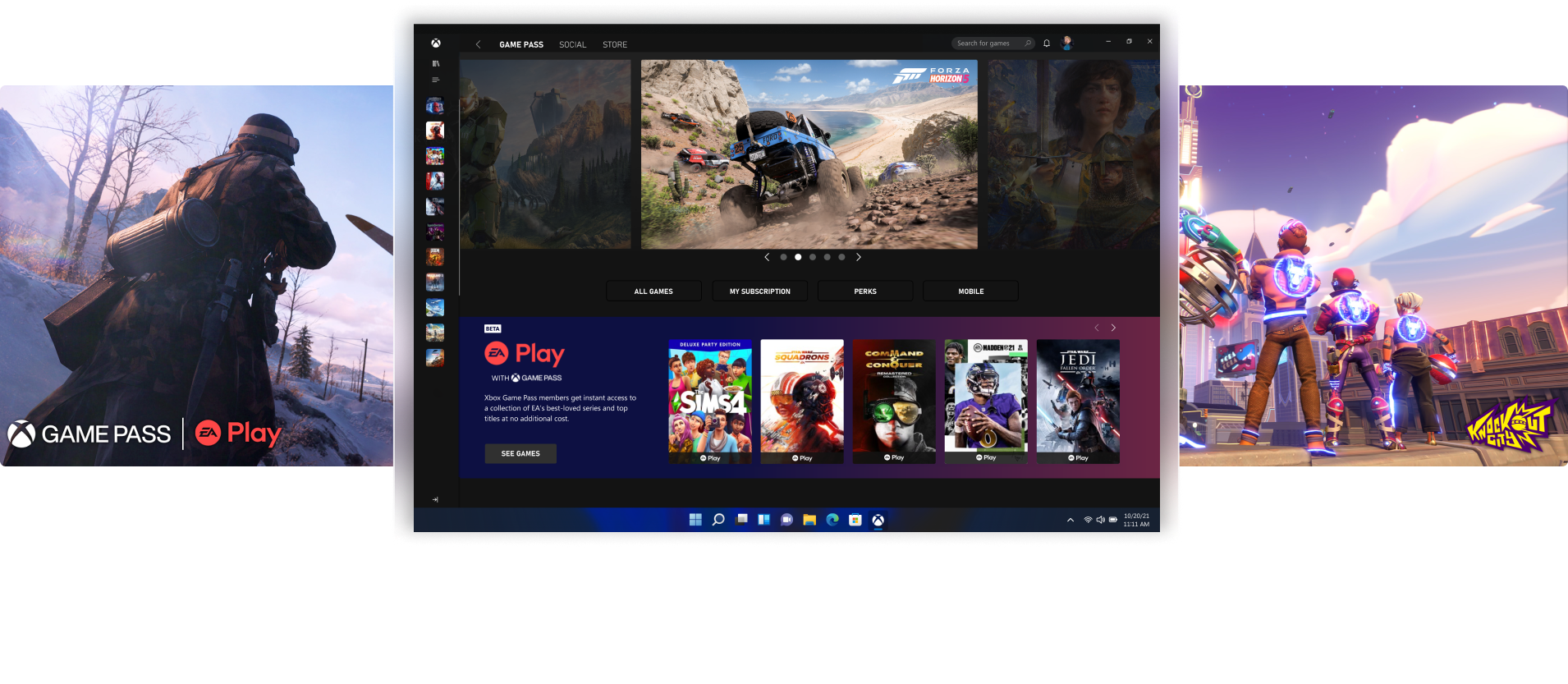Open the My Library icon in sidebar

(x=436, y=63)
